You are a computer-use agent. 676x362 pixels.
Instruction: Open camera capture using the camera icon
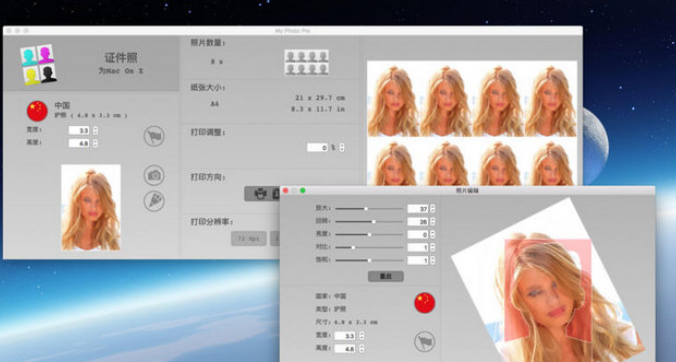(154, 175)
